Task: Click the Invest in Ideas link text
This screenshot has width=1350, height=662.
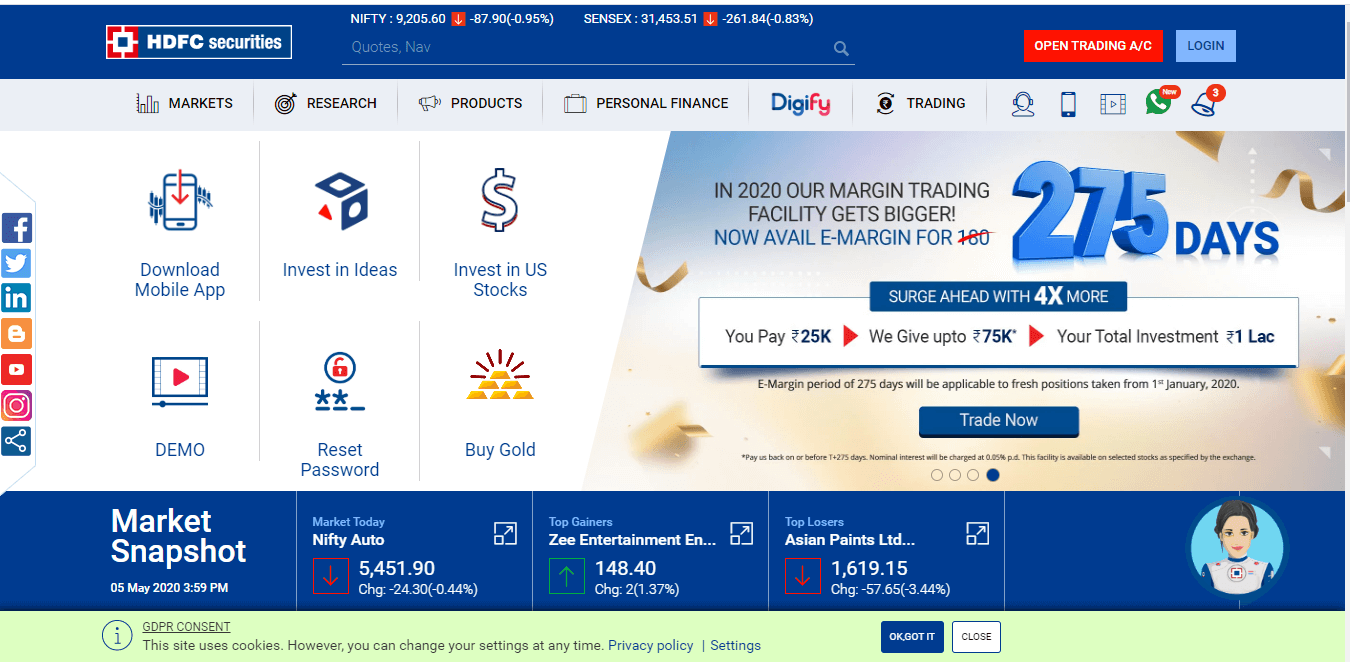Action: pos(340,270)
